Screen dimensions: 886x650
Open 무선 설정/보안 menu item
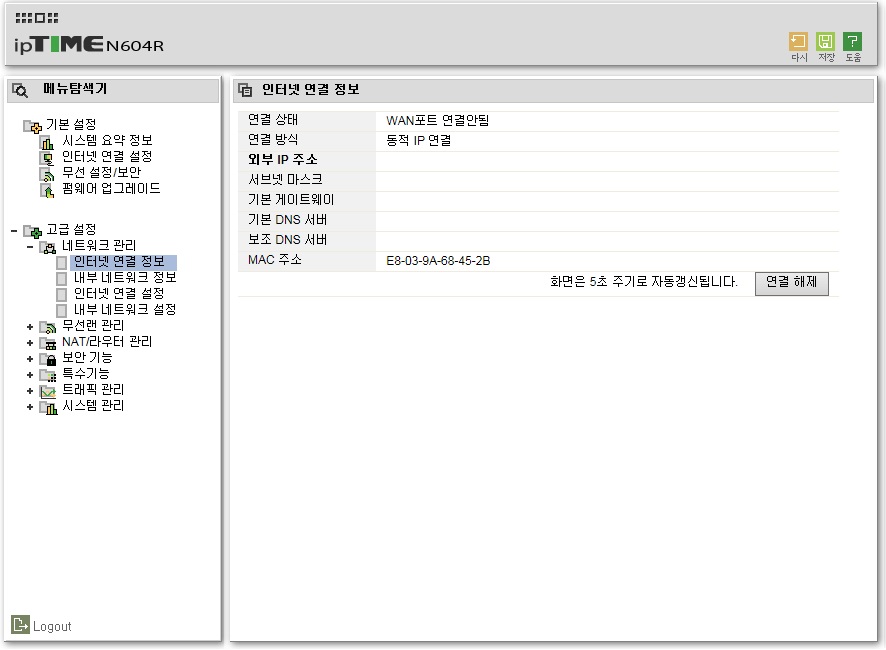click(102, 172)
